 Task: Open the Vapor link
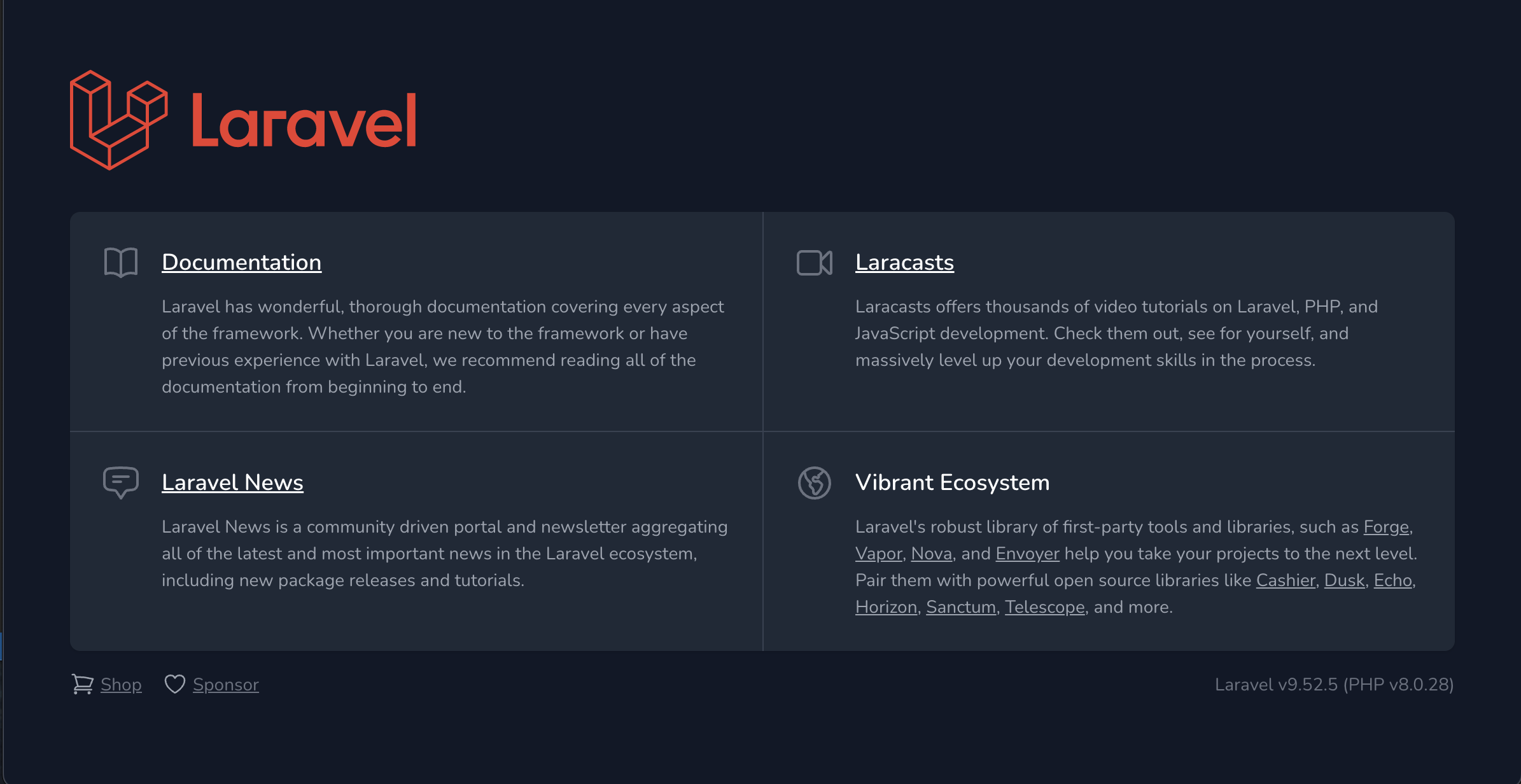(x=878, y=554)
